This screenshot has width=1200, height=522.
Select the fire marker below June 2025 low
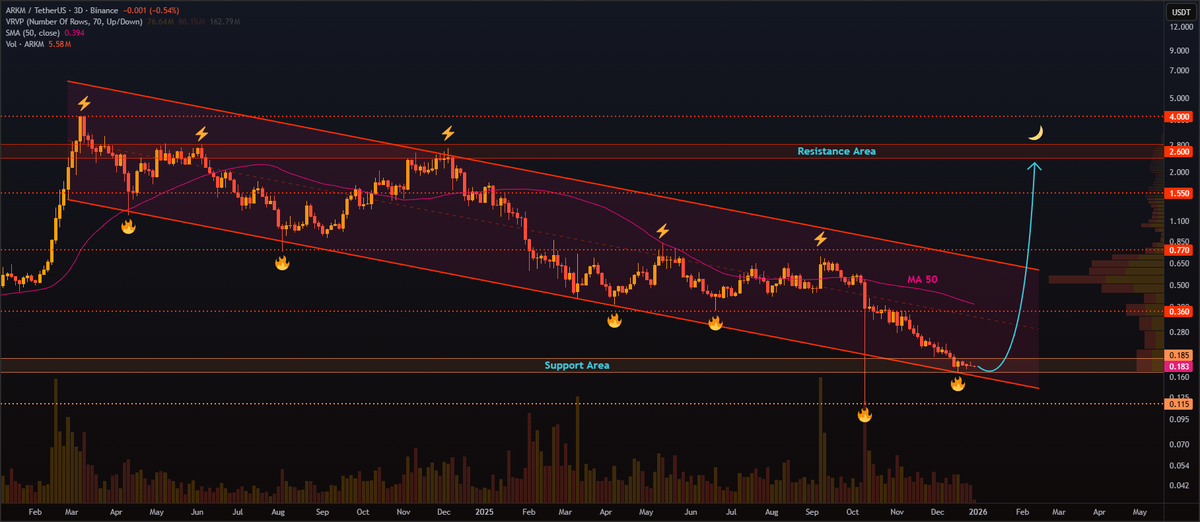[715, 323]
